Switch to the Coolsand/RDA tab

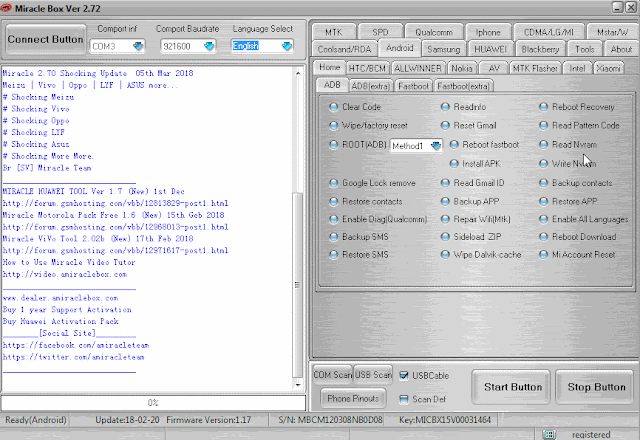344,49
